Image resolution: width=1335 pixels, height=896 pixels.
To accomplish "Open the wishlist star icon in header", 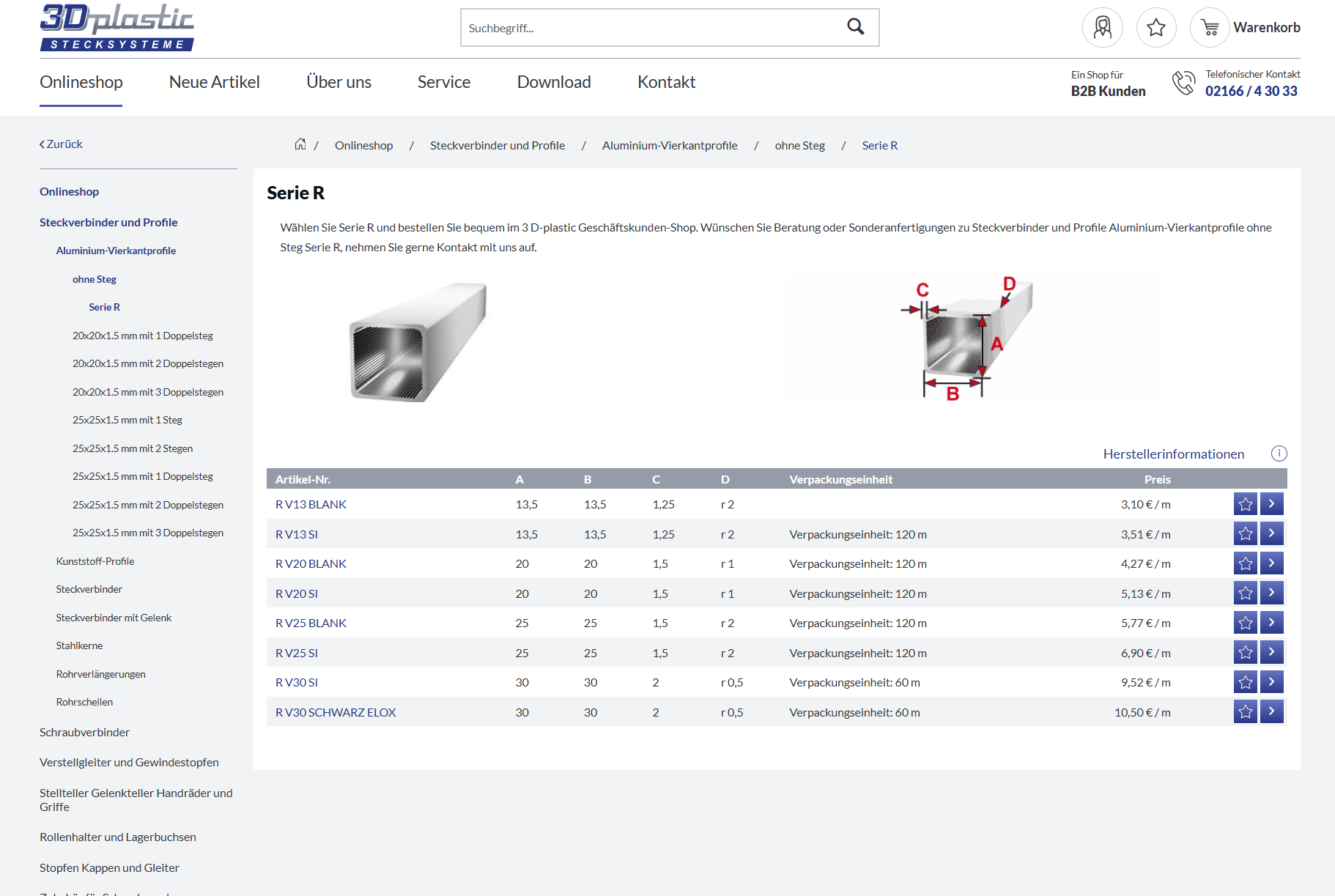I will 1156,28.
